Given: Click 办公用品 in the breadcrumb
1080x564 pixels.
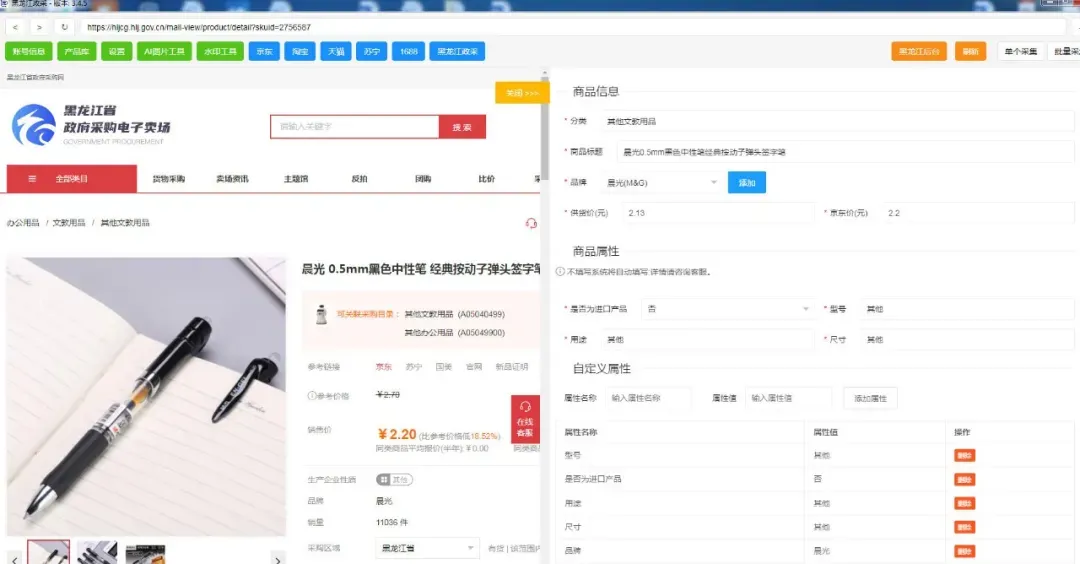Looking at the screenshot, I should [23, 223].
